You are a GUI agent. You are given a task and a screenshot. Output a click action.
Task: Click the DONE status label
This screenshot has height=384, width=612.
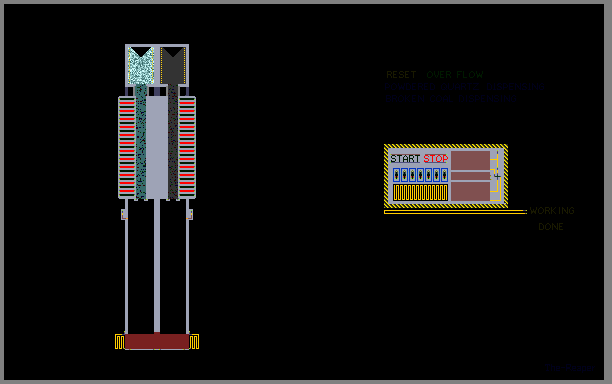[x=551, y=227]
